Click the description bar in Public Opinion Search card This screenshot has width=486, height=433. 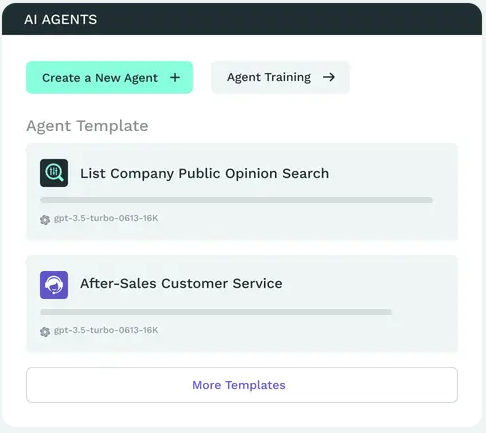tap(236, 200)
